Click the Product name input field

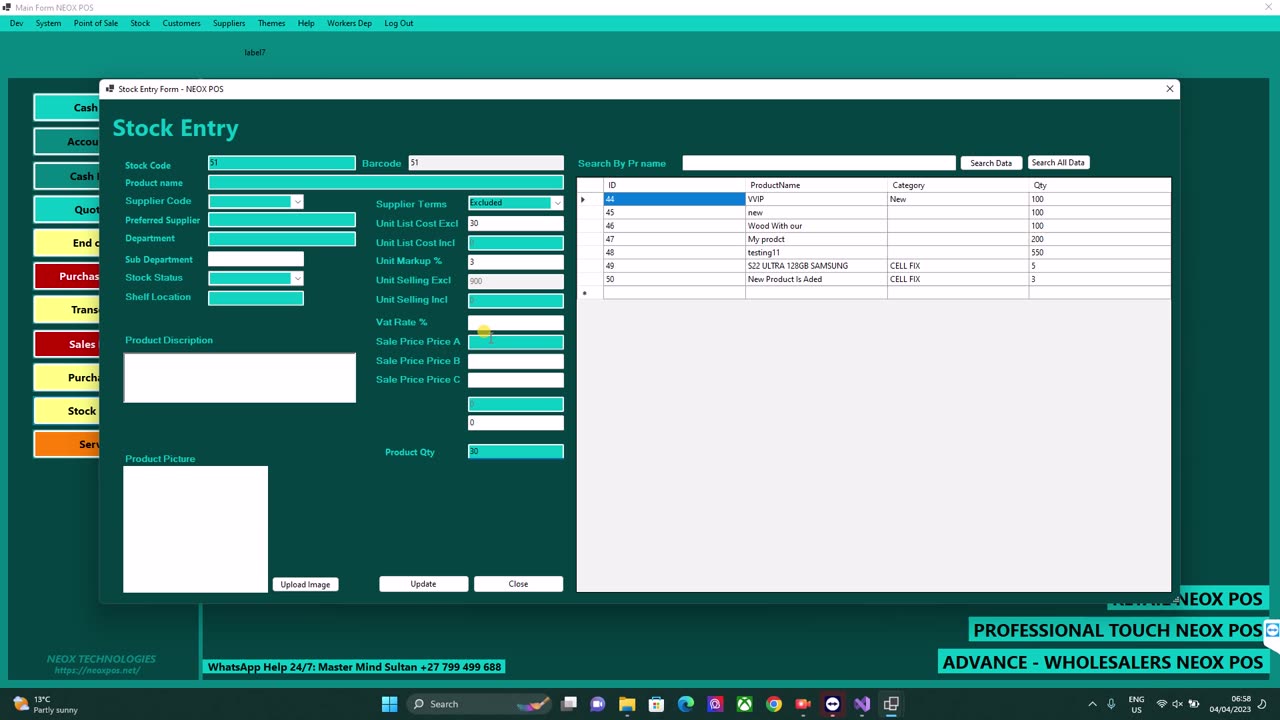click(386, 183)
